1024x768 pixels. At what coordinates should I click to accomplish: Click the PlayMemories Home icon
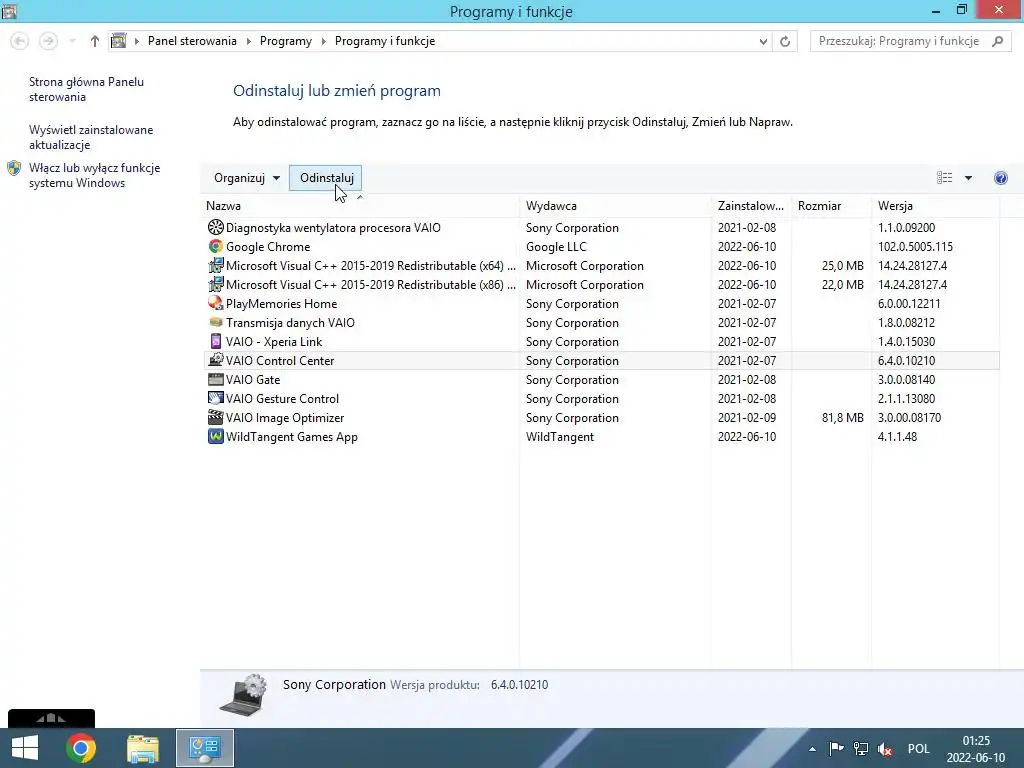[x=216, y=303]
